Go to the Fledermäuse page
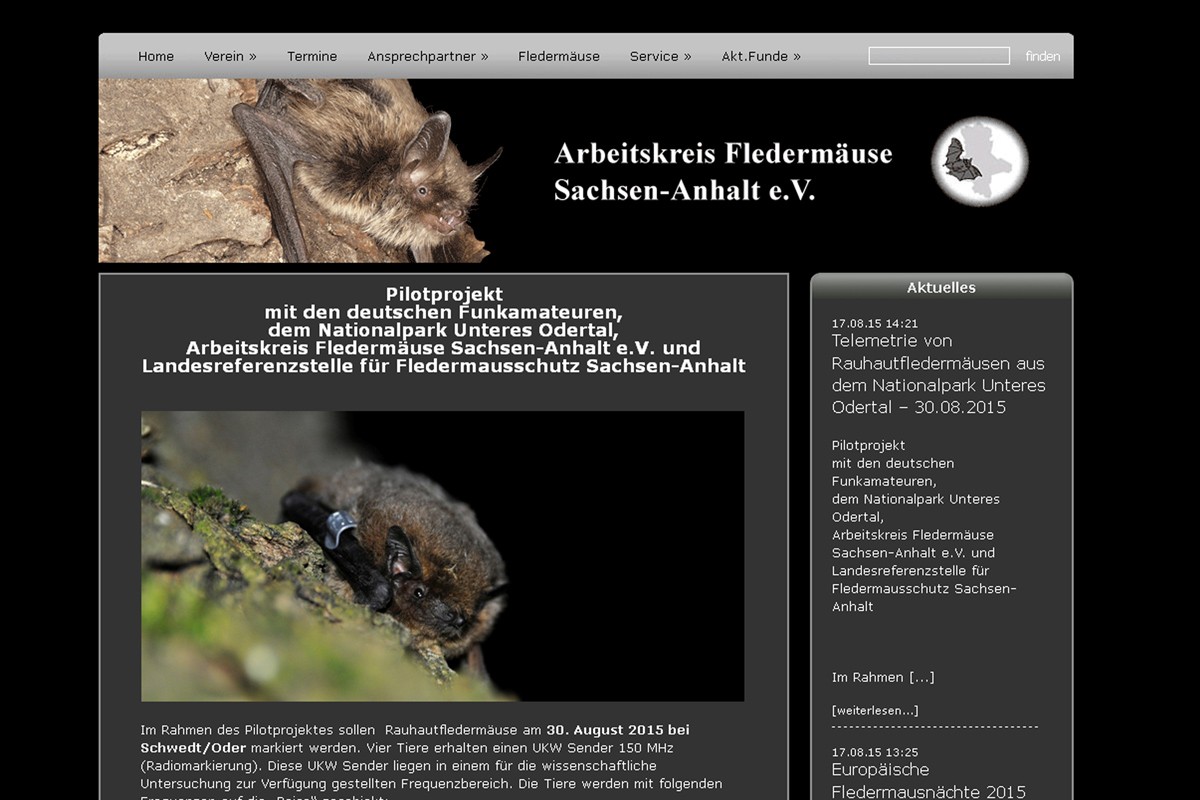 [x=559, y=57]
